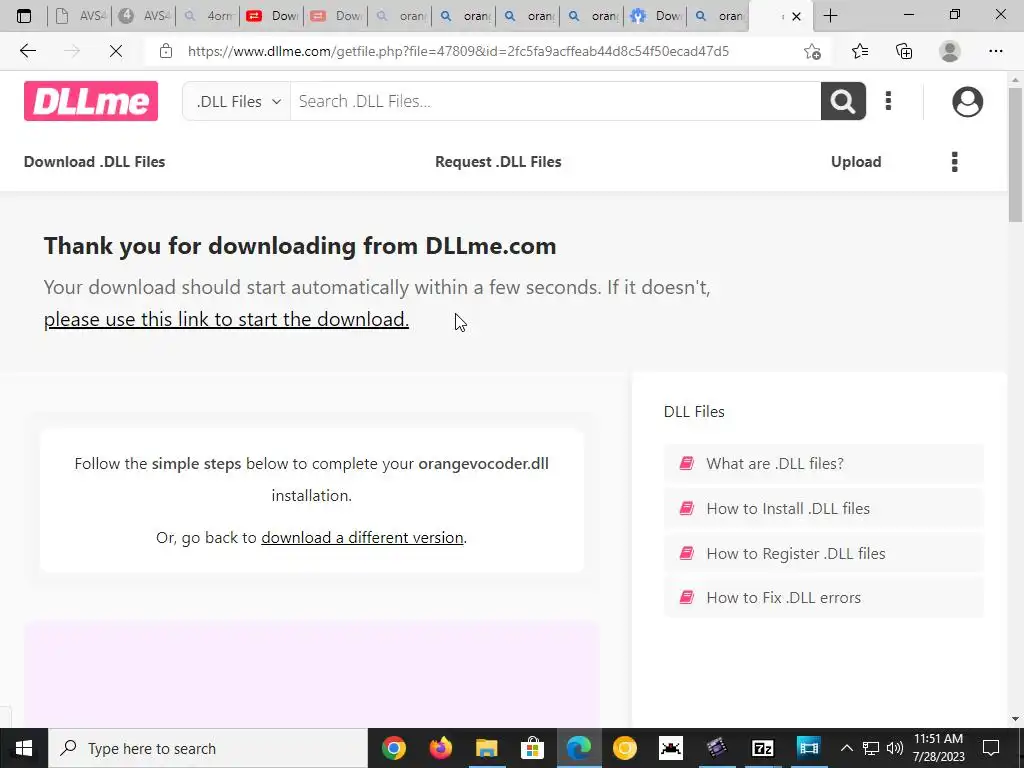The image size is (1024, 768).
Task: Open volume control speaker icon
Action: click(895, 748)
